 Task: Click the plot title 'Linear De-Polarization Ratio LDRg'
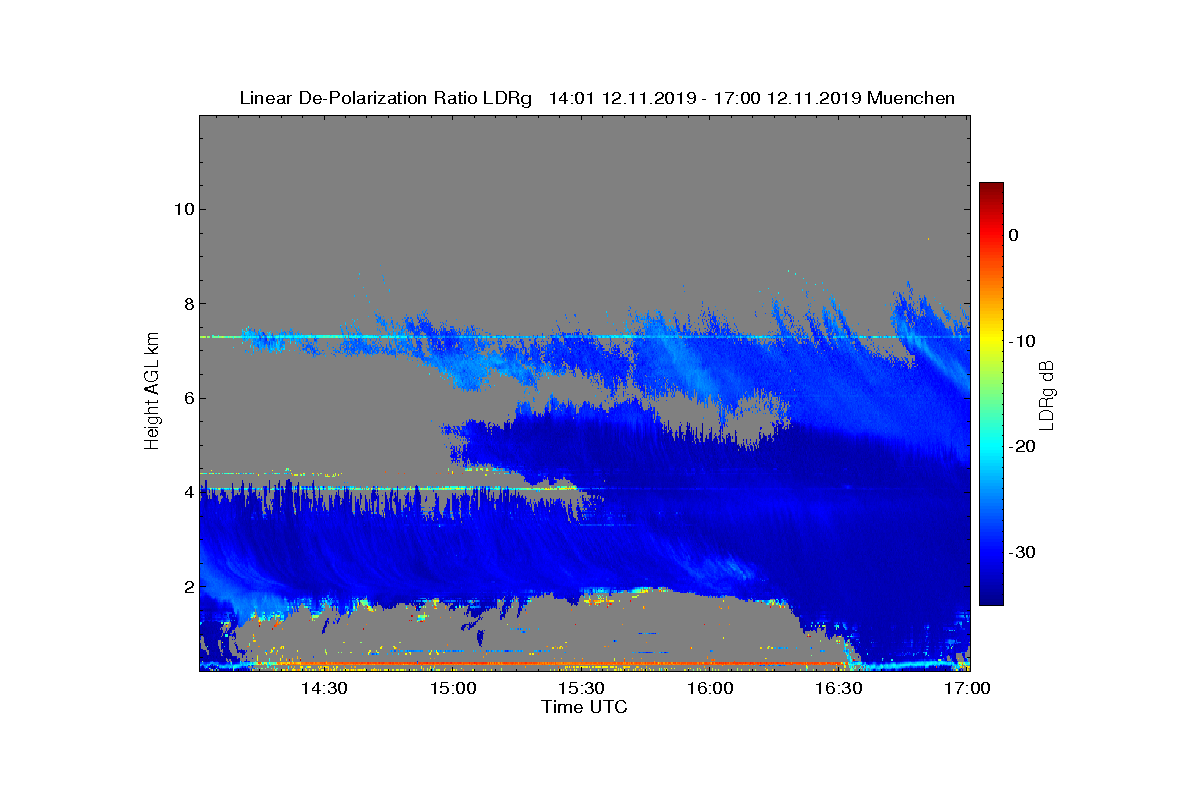387,98
